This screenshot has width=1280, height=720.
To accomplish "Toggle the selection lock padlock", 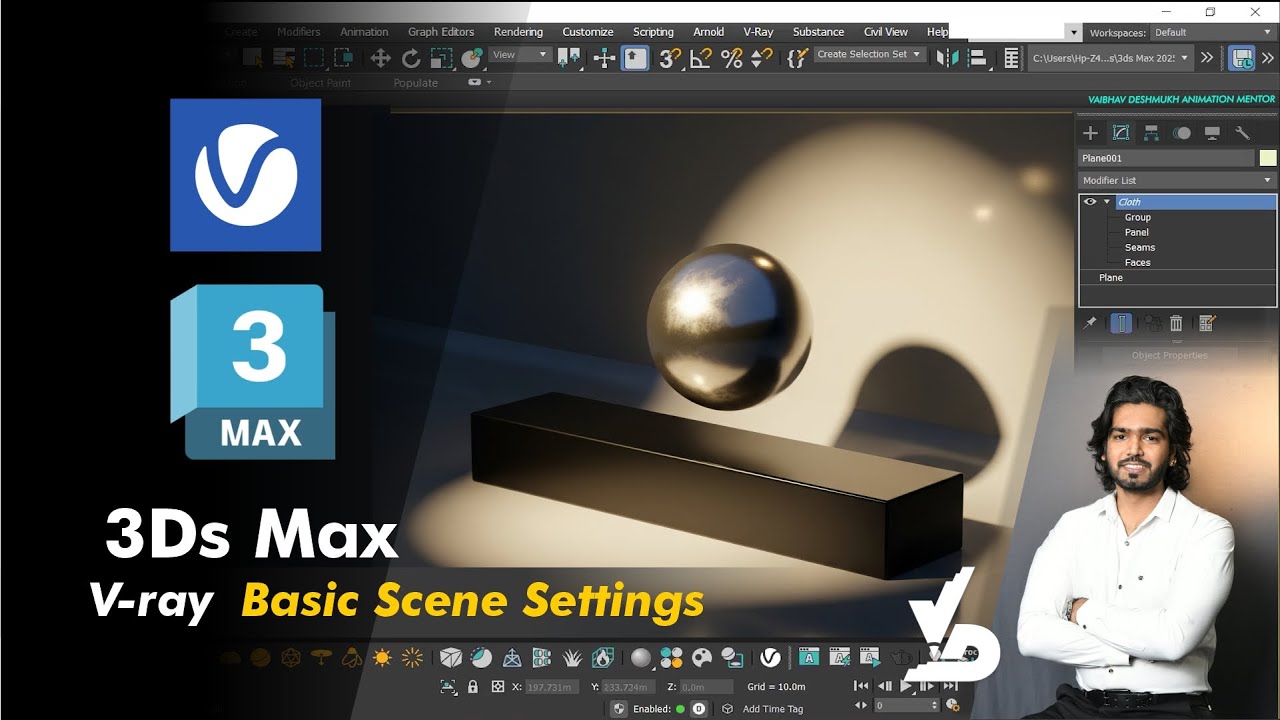I will click(473, 687).
